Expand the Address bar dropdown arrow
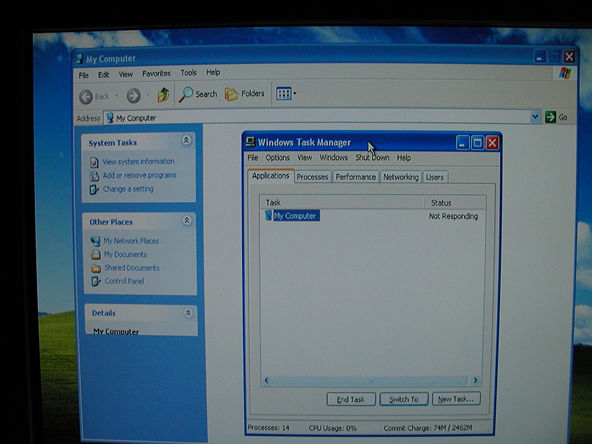 (535, 117)
